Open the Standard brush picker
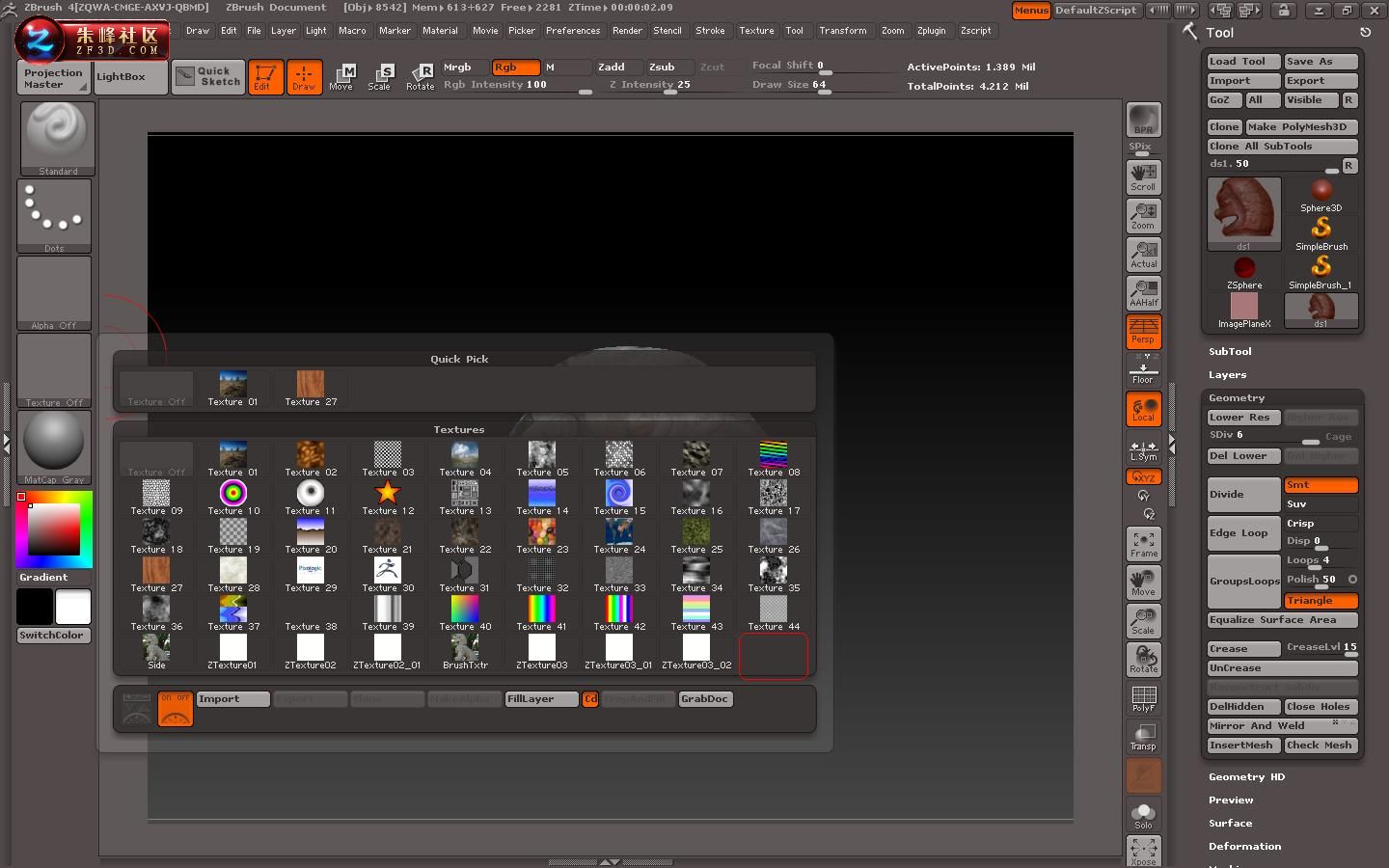 click(x=57, y=138)
